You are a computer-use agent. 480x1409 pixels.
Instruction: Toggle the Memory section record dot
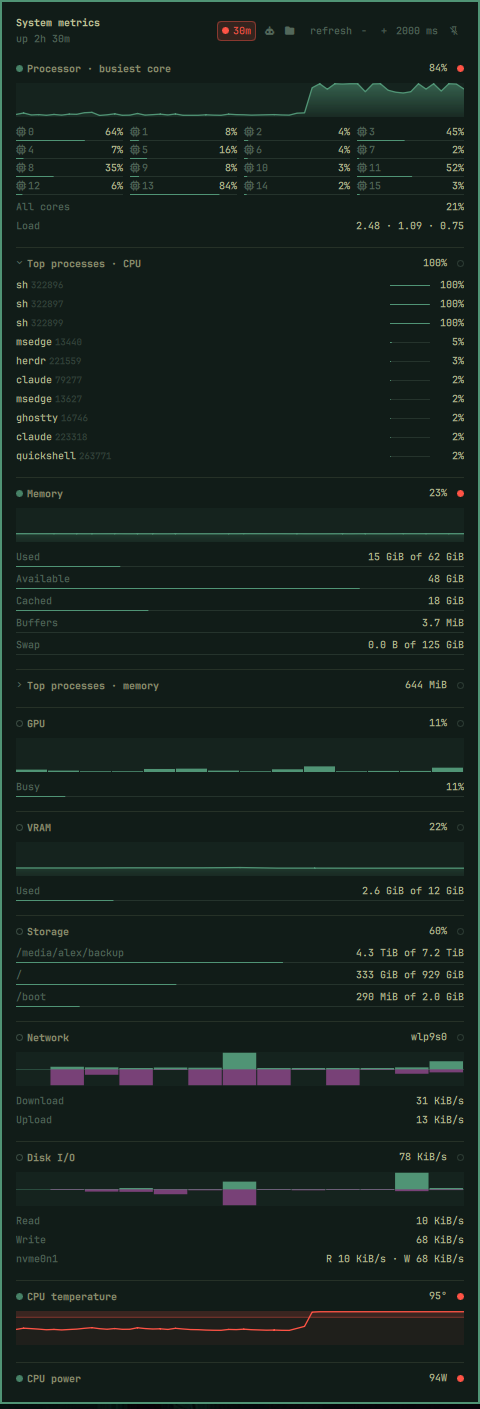pyautogui.click(x=460, y=494)
